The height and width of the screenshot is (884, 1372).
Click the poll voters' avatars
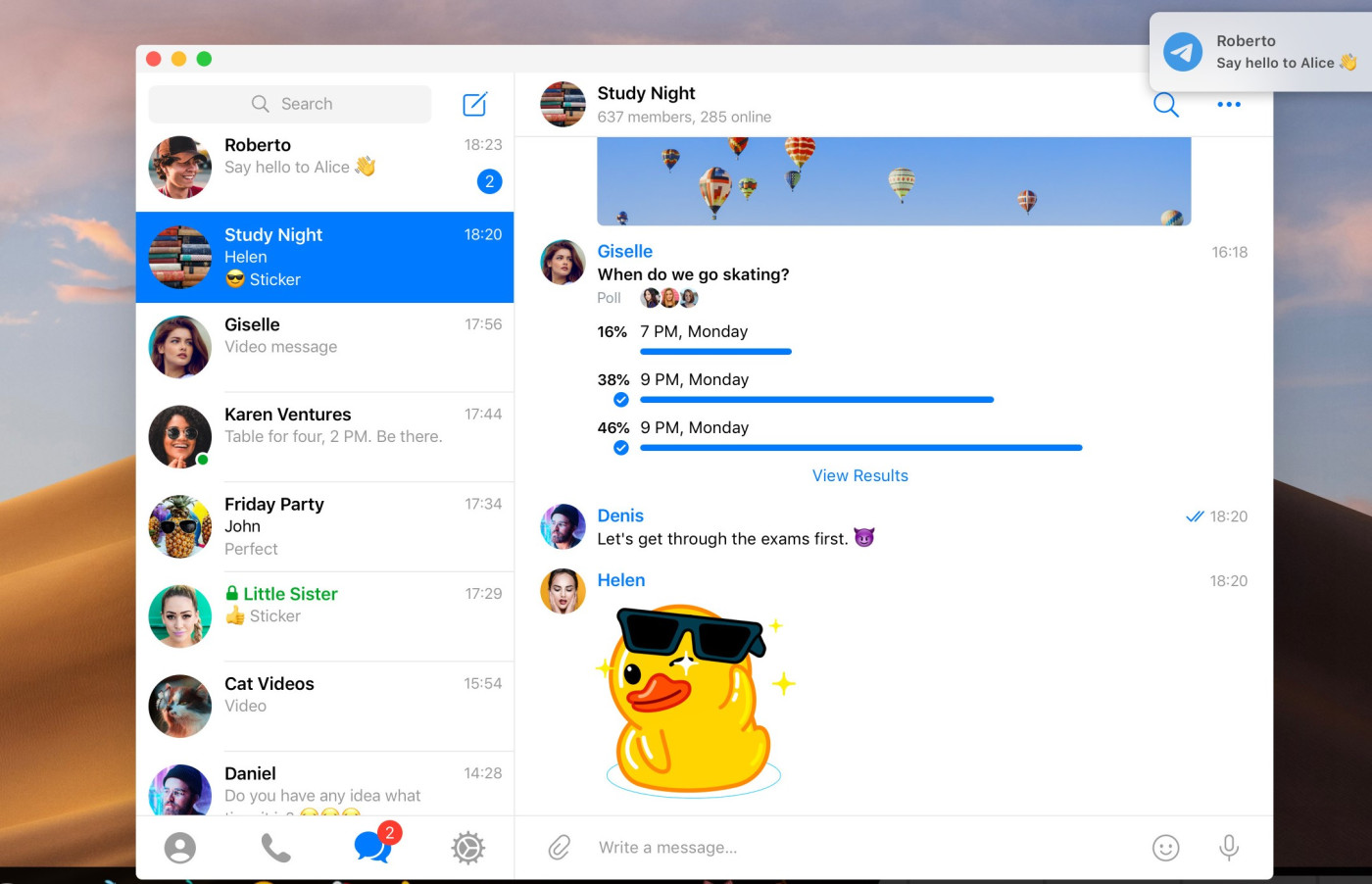pyautogui.click(x=669, y=298)
